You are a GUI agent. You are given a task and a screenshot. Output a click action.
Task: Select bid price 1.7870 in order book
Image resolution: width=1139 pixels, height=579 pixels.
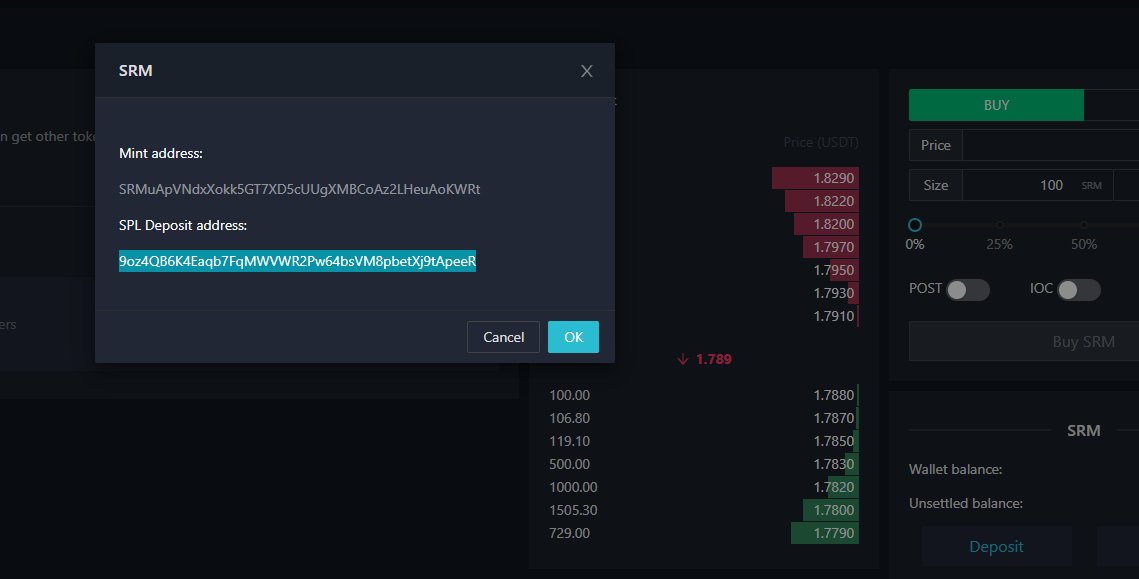point(834,418)
